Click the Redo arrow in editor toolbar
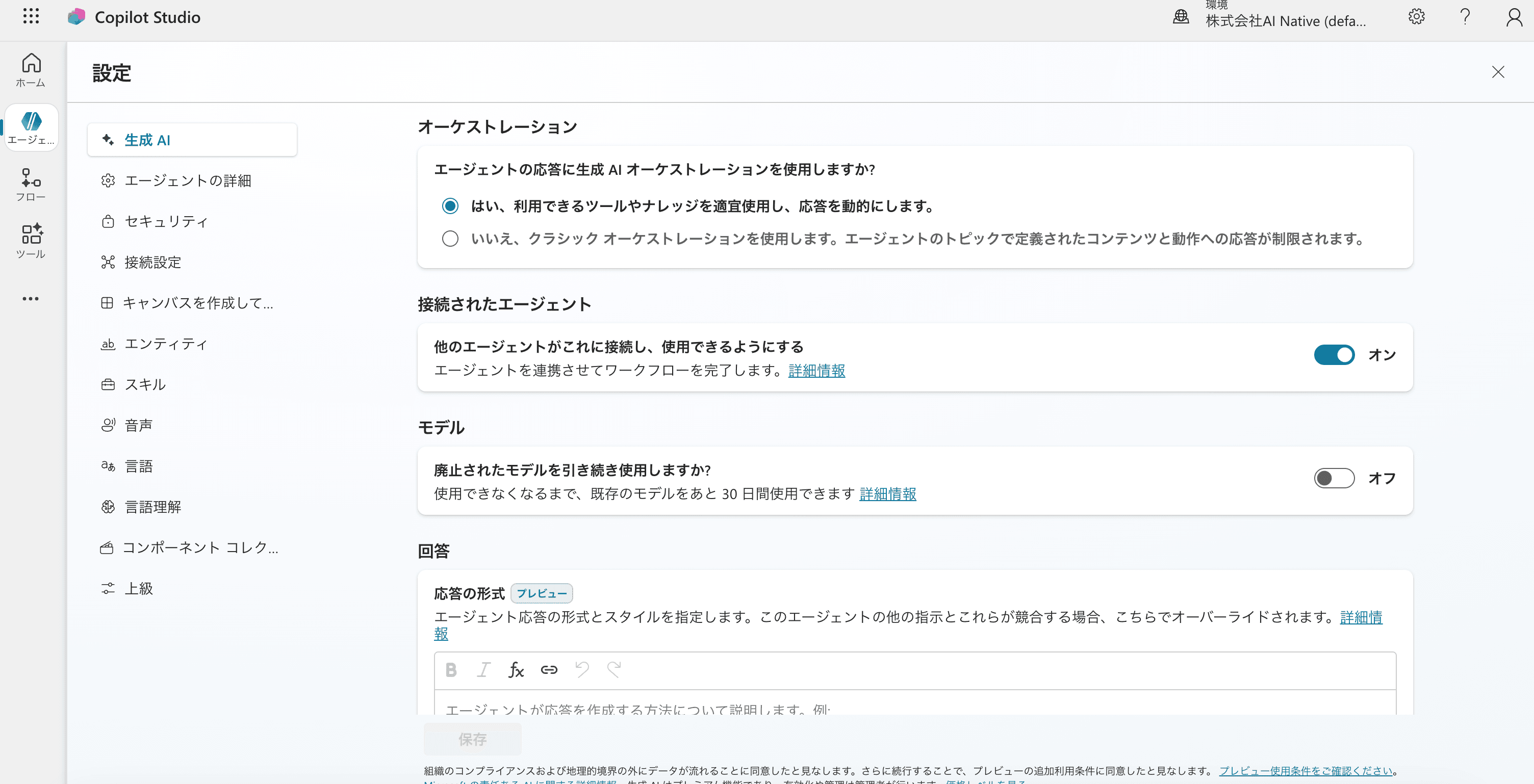The width and height of the screenshot is (1534, 784). point(614,670)
